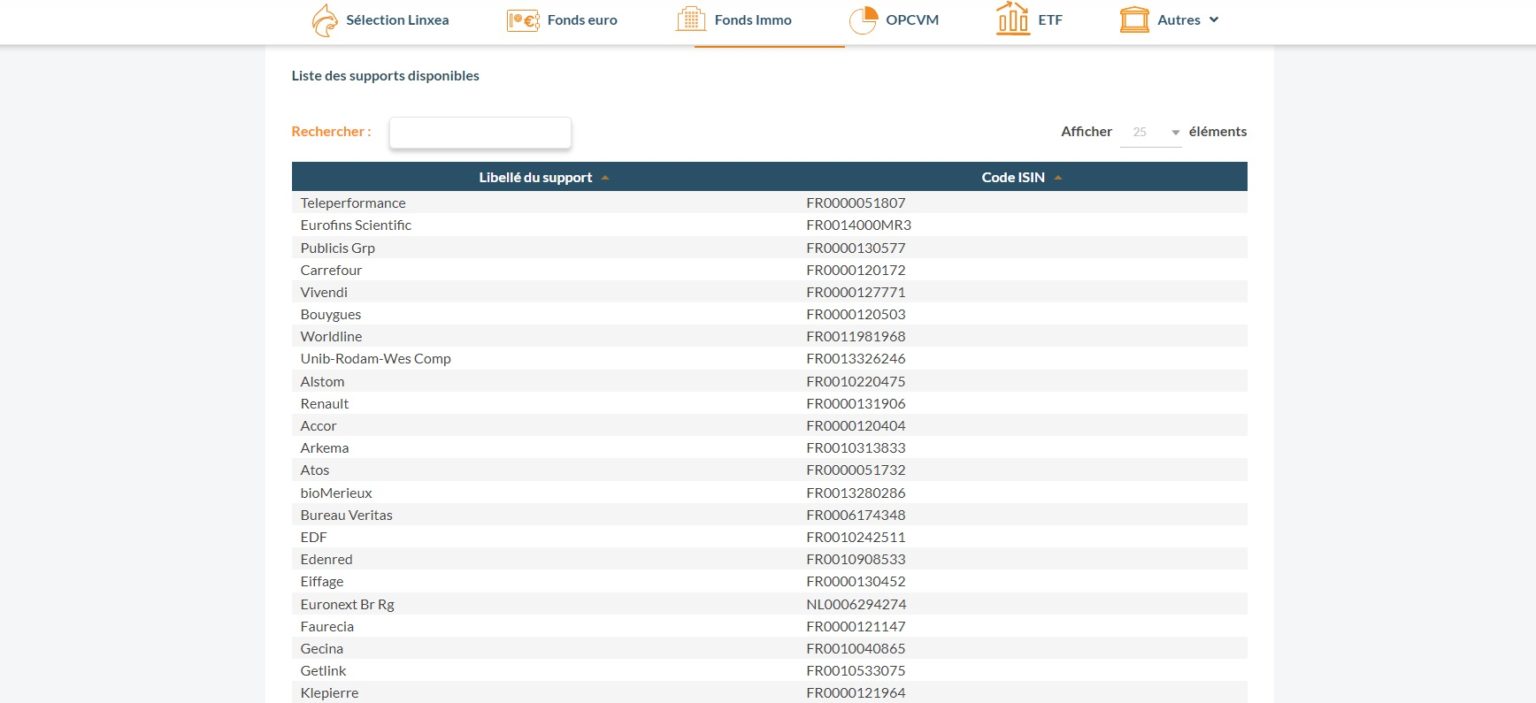This screenshot has width=1536, height=703.
Task: Open the Afficher 25 éléments dropdown
Action: 1151,132
